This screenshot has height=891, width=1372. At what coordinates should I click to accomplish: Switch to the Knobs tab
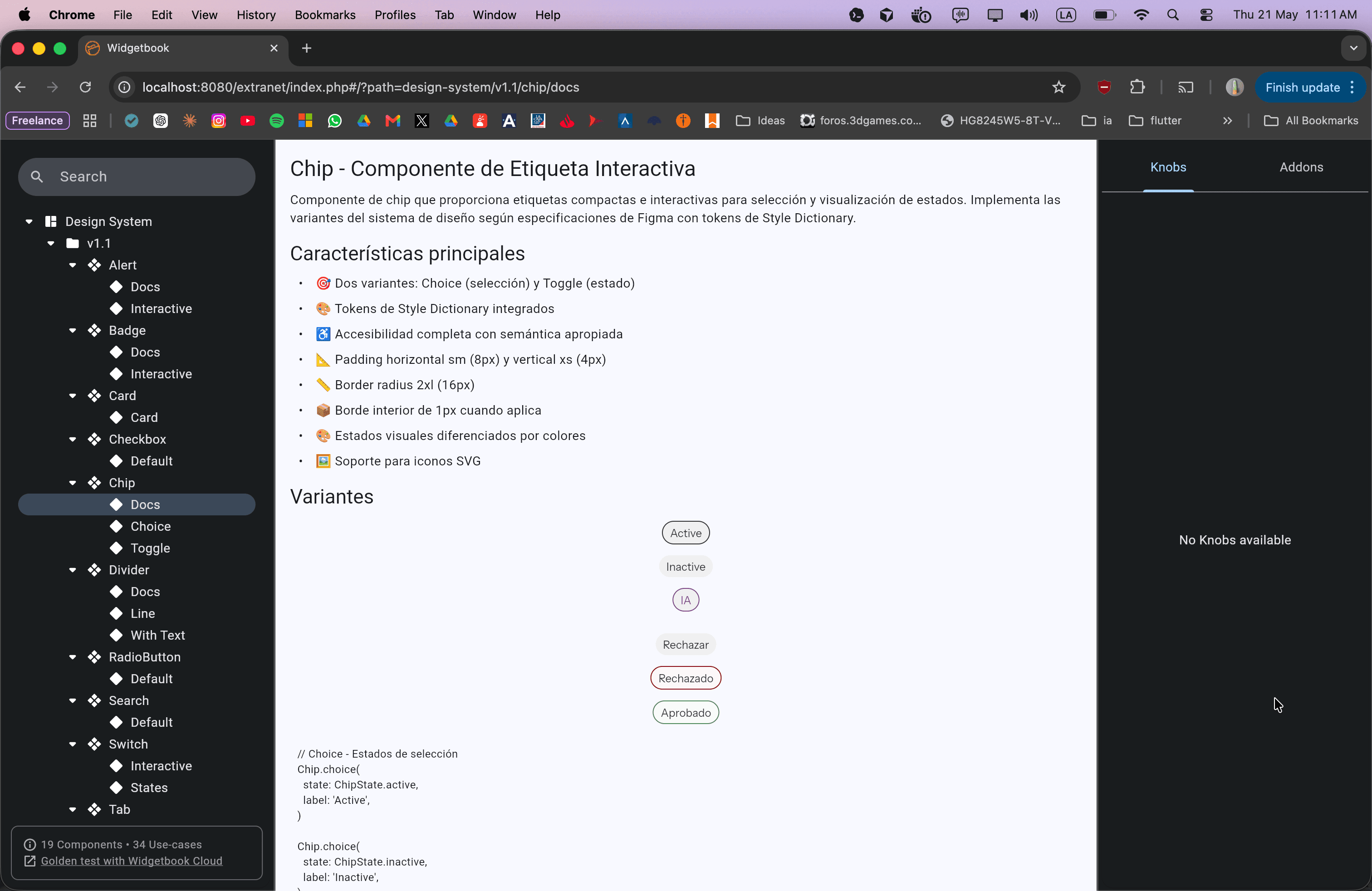(1168, 167)
